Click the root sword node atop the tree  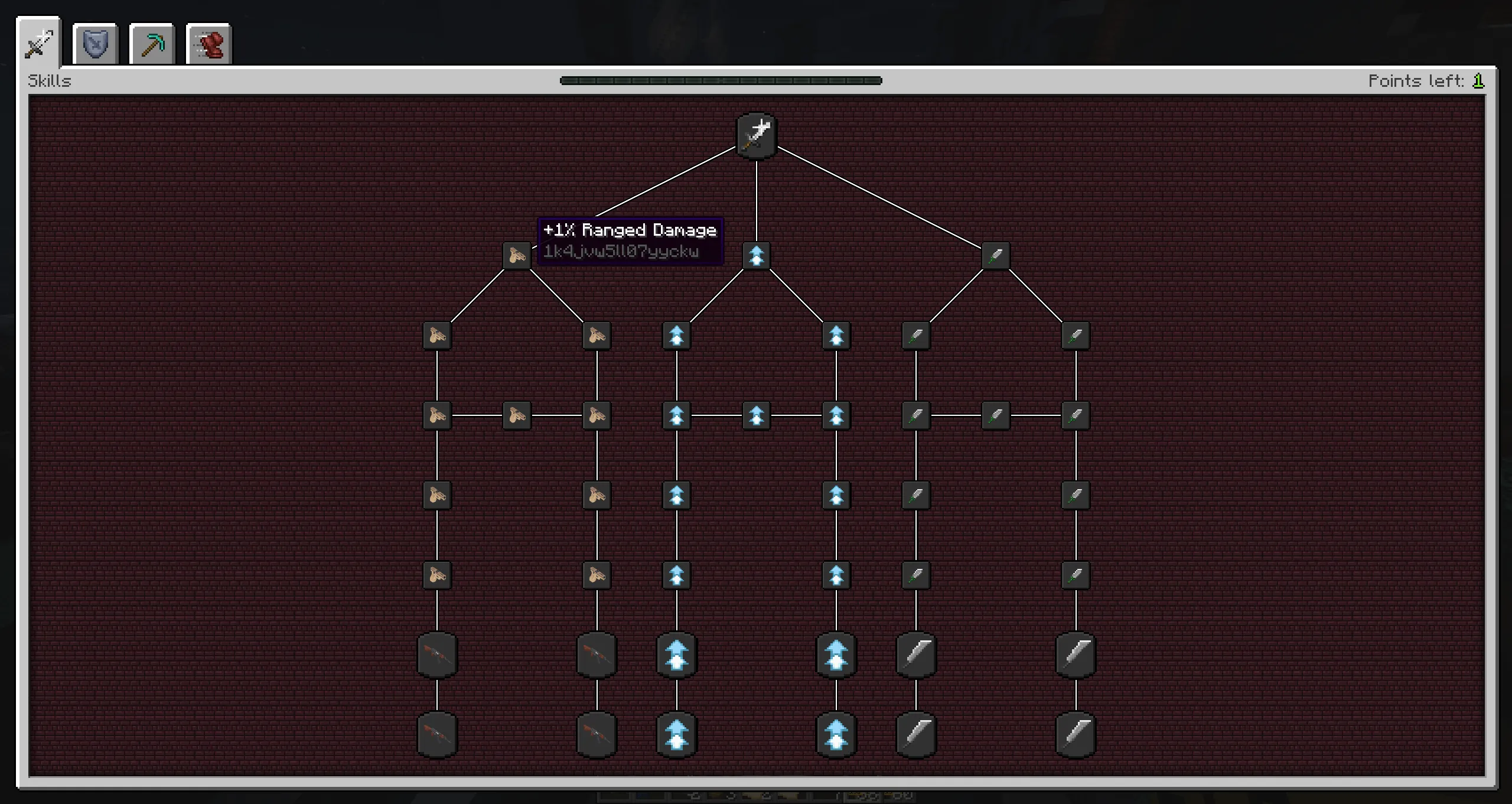tap(757, 136)
